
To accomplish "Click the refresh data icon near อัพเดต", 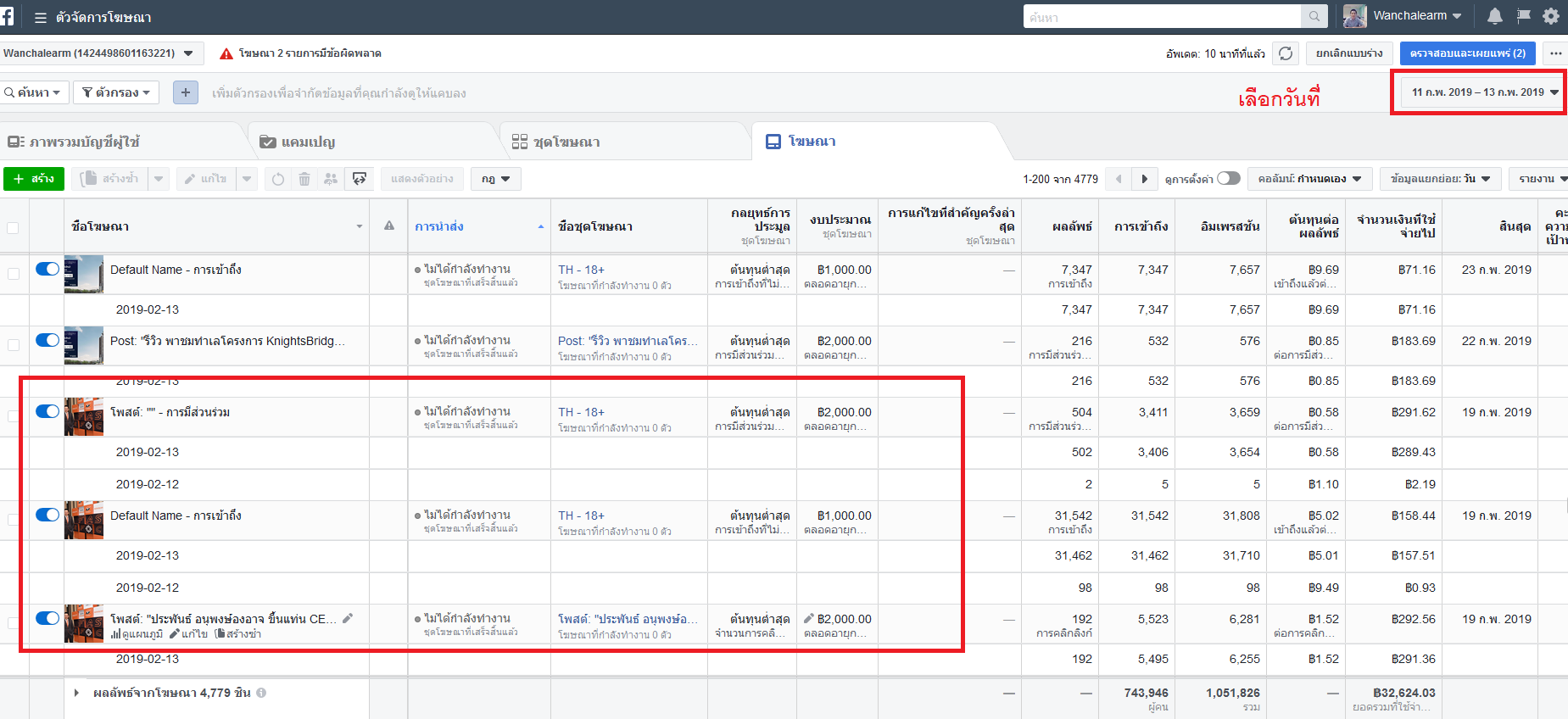I will tap(1286, 53).
